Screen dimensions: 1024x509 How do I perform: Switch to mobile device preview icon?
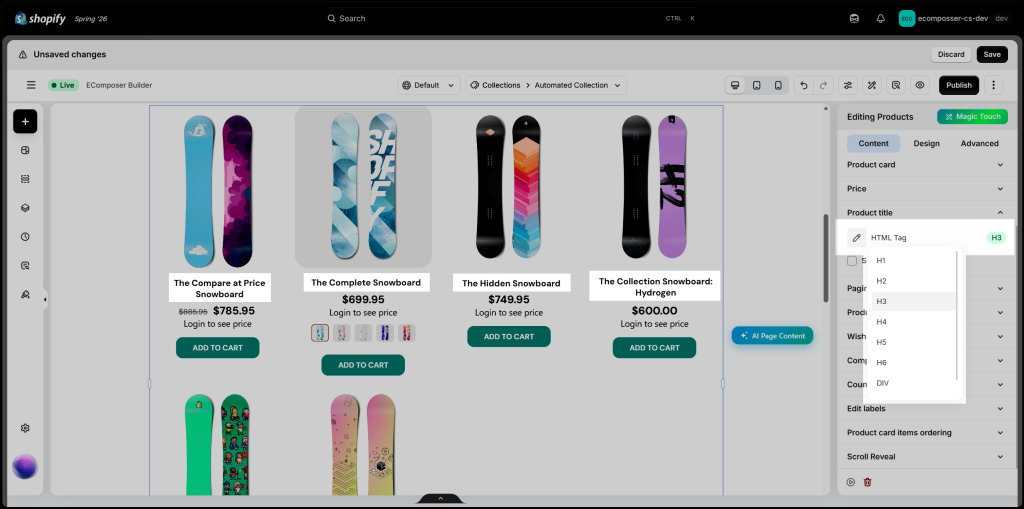(778, 85)
